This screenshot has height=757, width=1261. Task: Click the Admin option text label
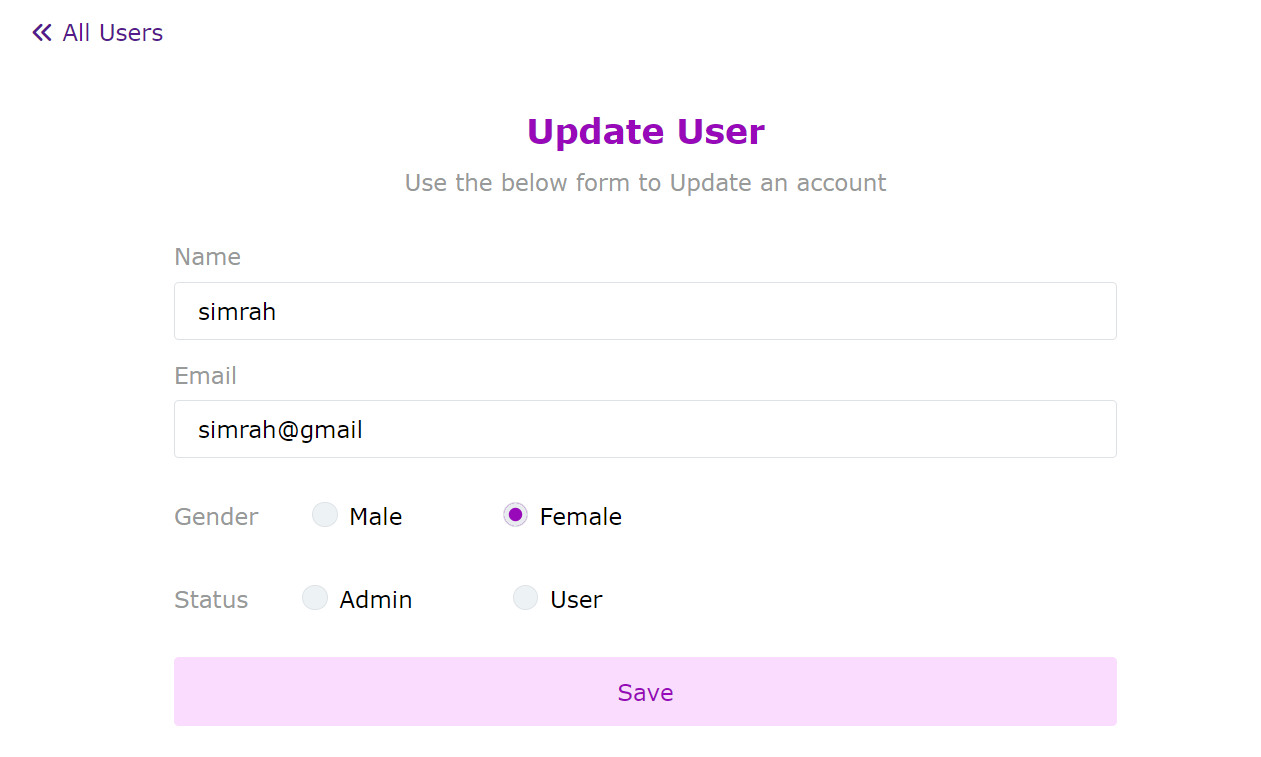(375, 599)
